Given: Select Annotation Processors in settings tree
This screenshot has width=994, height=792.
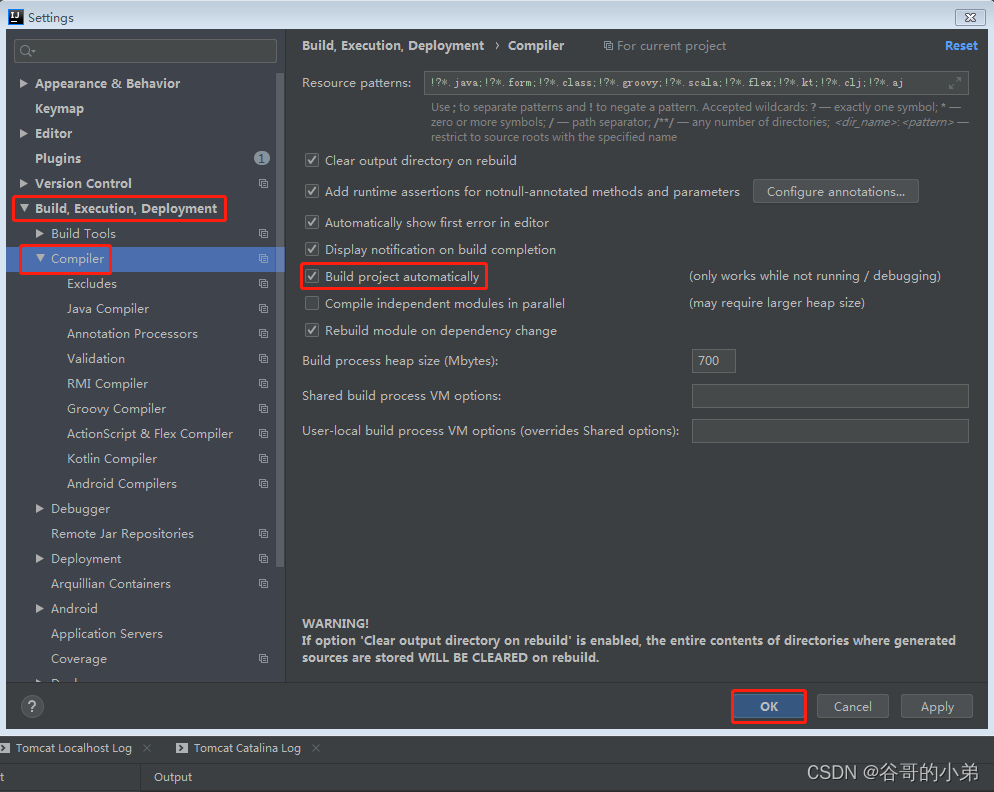Looking at the screenshot, I should (132, 334).
